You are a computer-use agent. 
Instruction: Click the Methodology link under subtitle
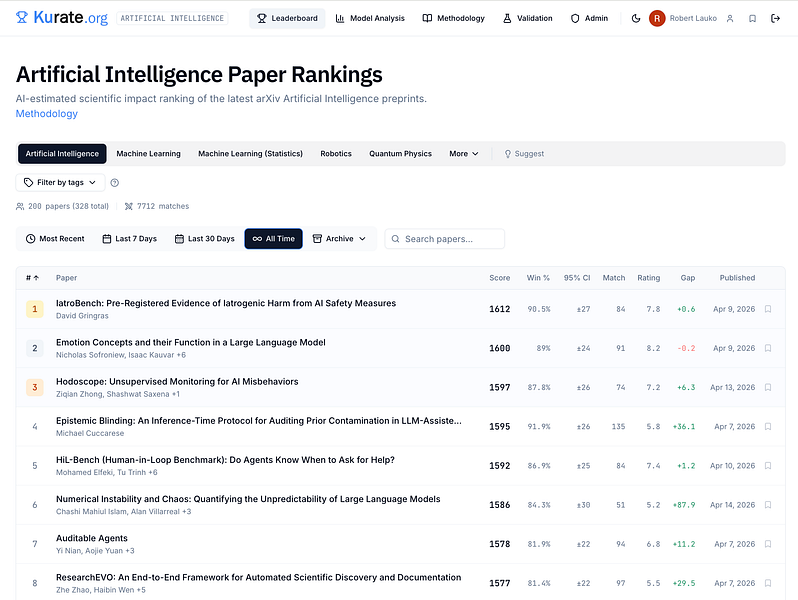(47, 113)
